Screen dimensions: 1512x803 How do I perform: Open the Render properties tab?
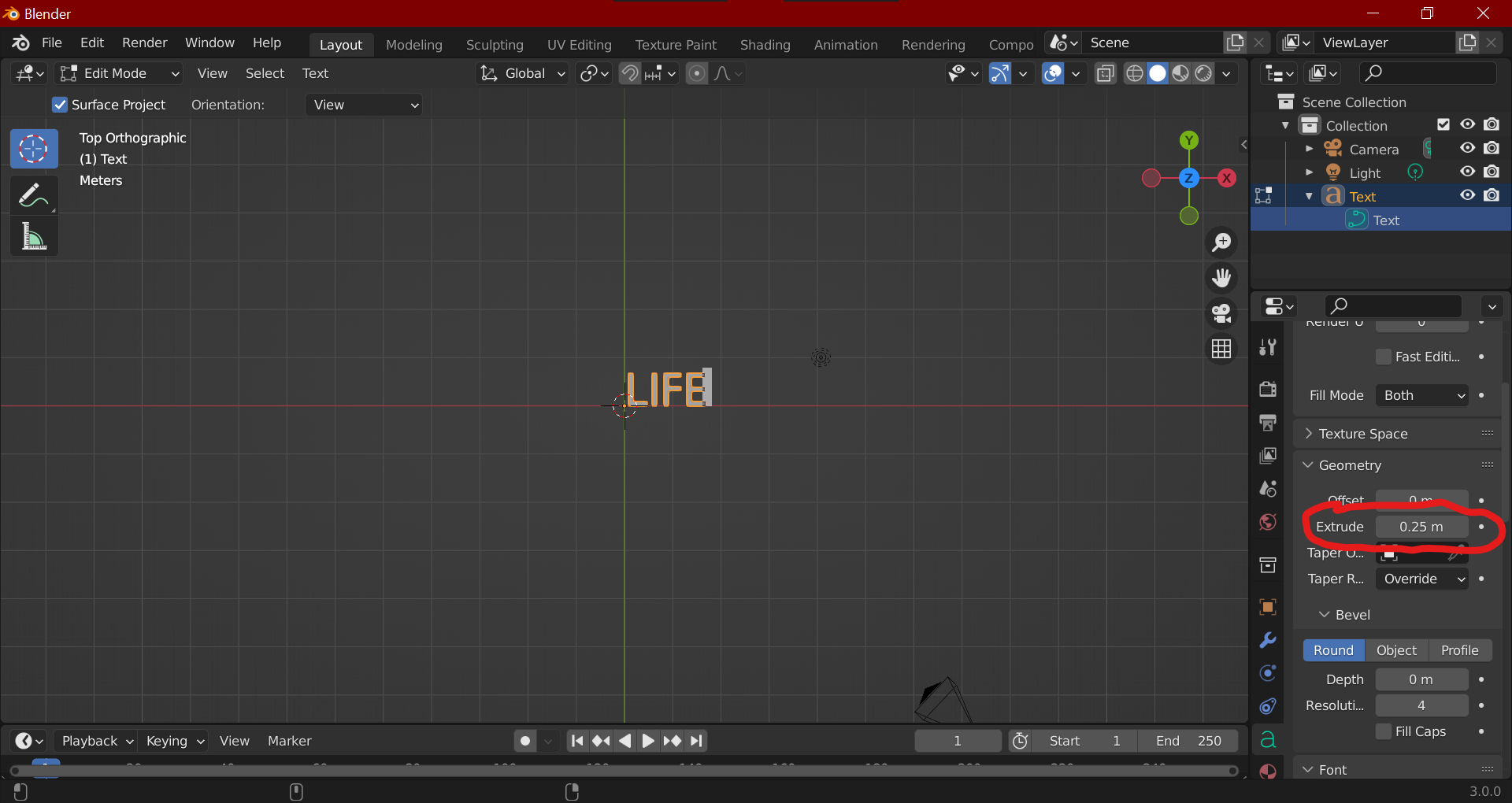pyautogui.click(x=1267, y=388)
